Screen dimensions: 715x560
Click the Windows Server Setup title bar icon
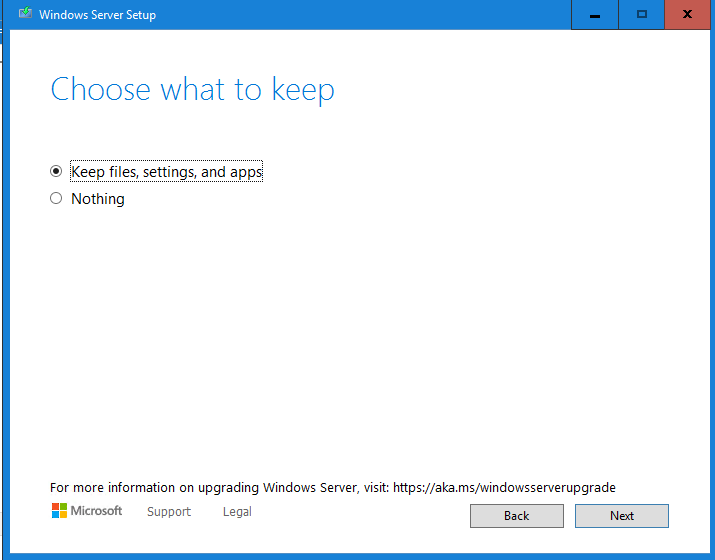coord(26,14)
